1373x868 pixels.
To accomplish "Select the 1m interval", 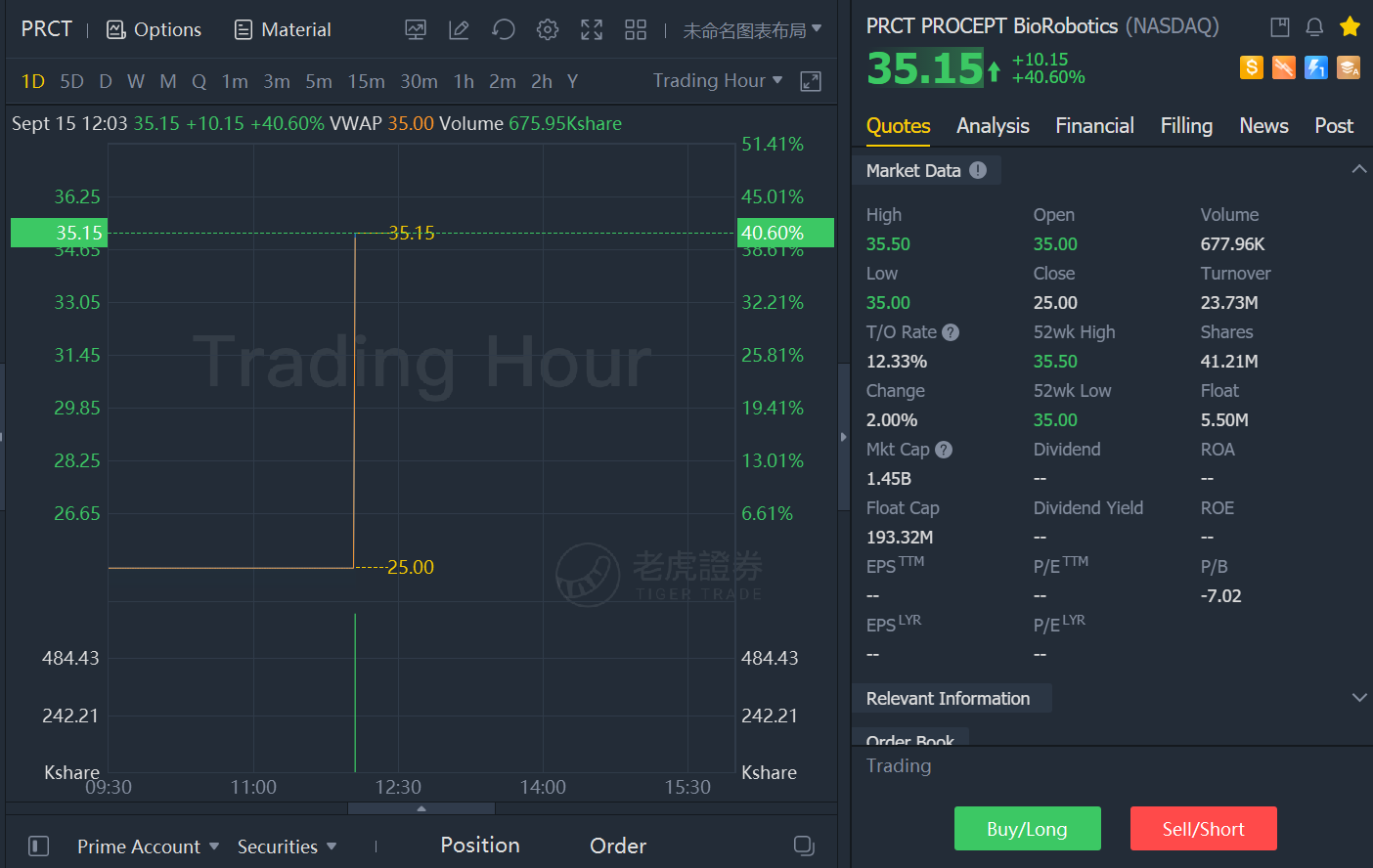I will (x=235, y=81).
